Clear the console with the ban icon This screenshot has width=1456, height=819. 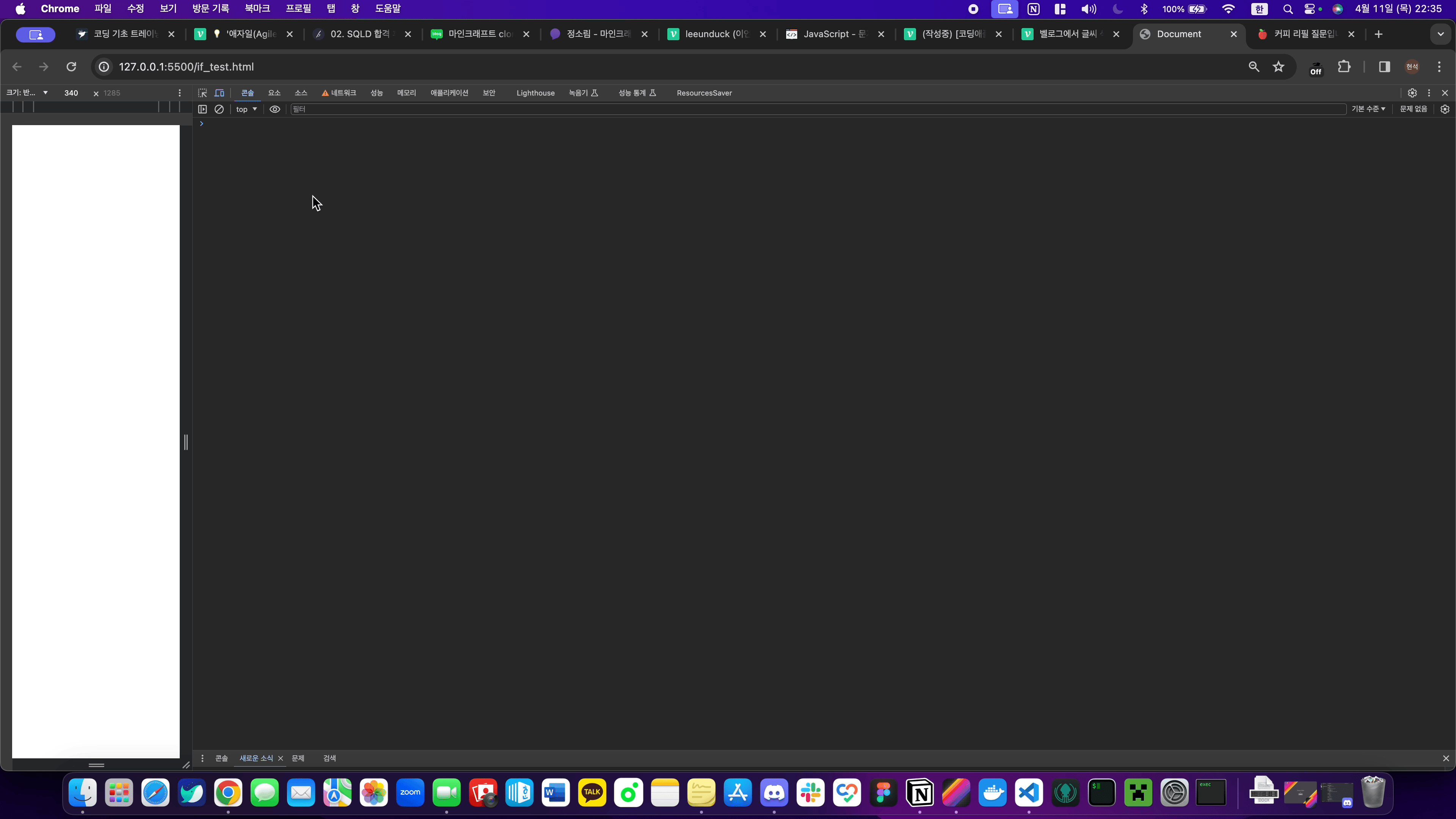coord(219,109)
